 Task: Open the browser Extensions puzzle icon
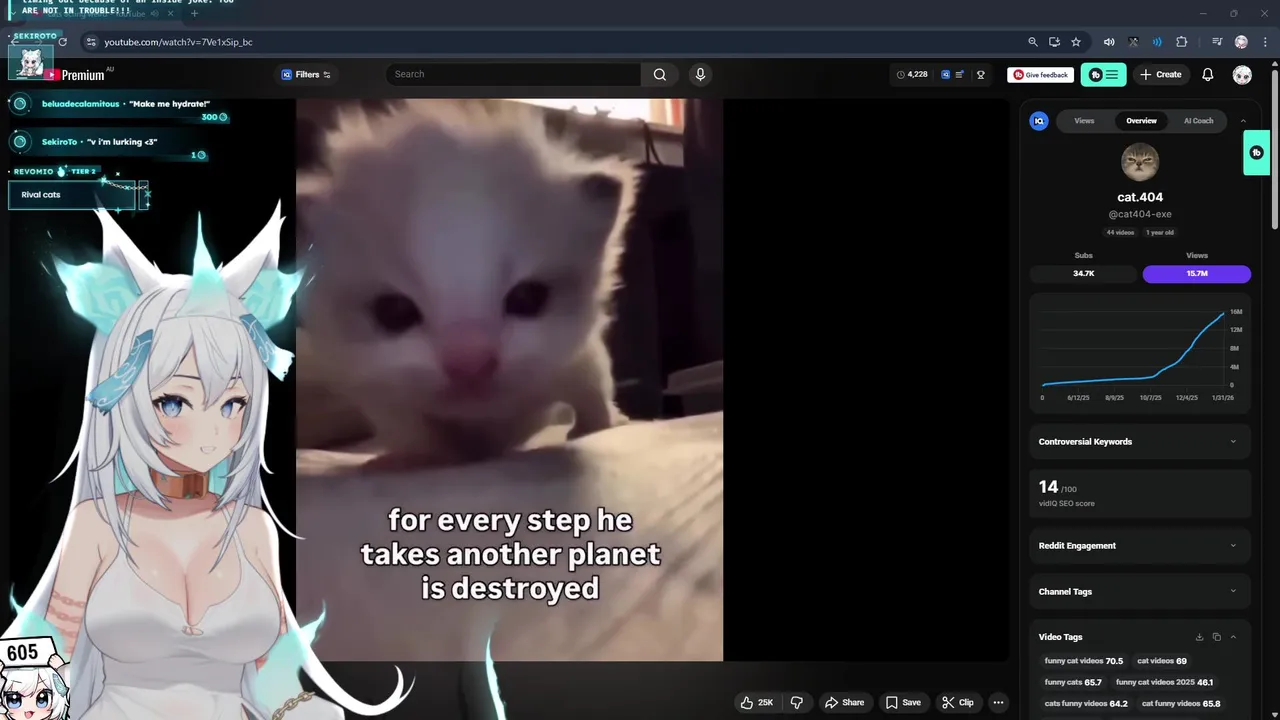1182,42
